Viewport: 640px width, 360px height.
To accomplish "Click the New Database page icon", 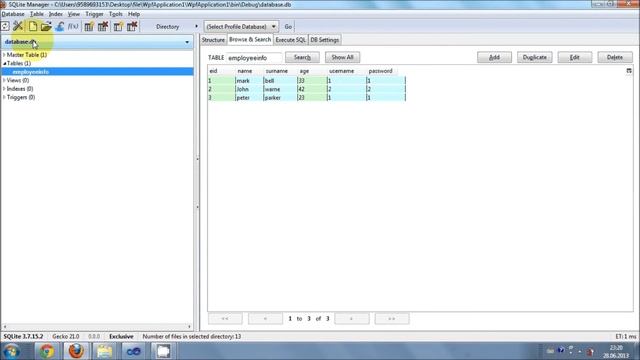I will pos(33,27).
